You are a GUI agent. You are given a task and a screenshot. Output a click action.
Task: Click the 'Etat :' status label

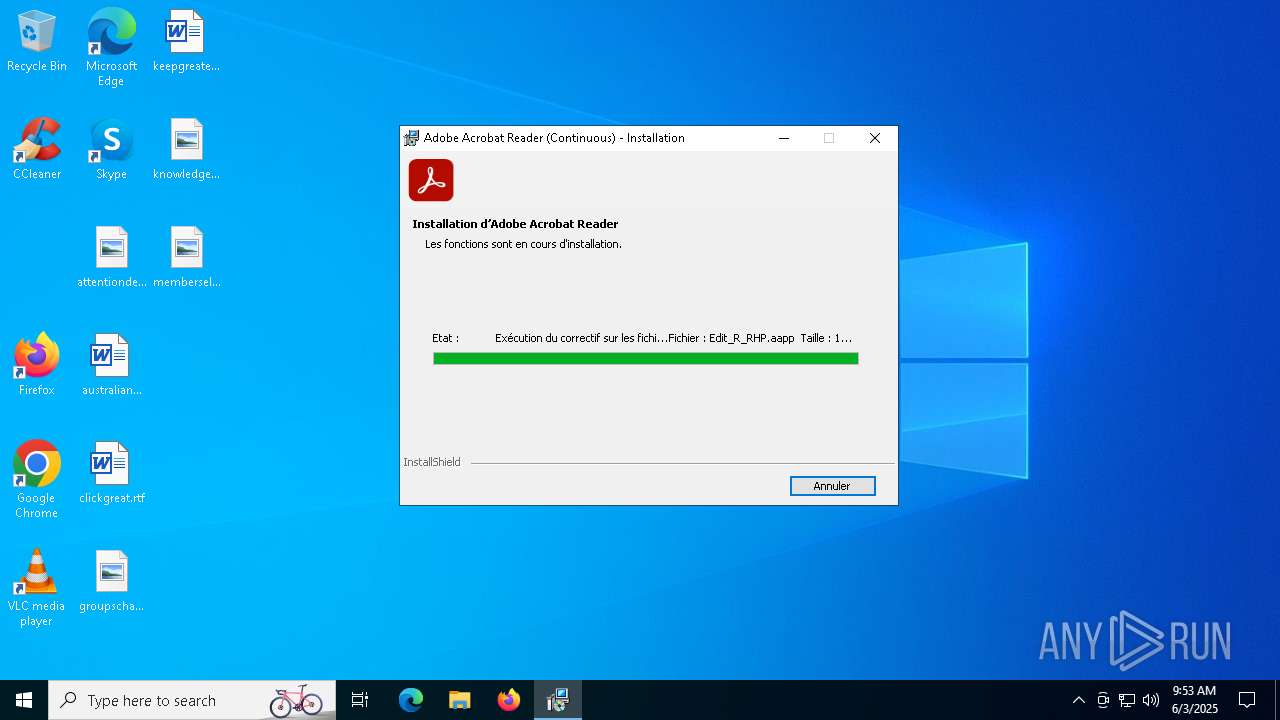click(x=445, y=338)
